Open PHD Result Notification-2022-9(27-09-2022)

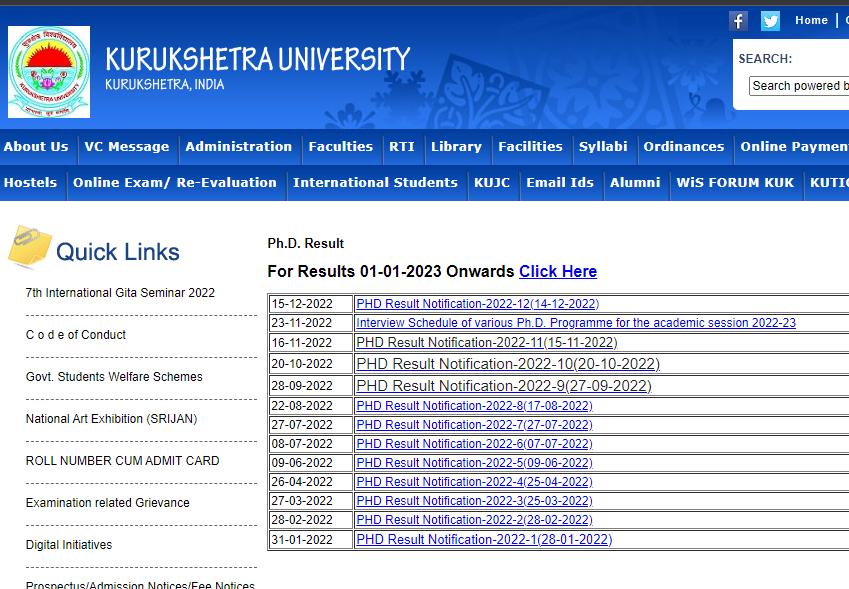click(504, 386)
